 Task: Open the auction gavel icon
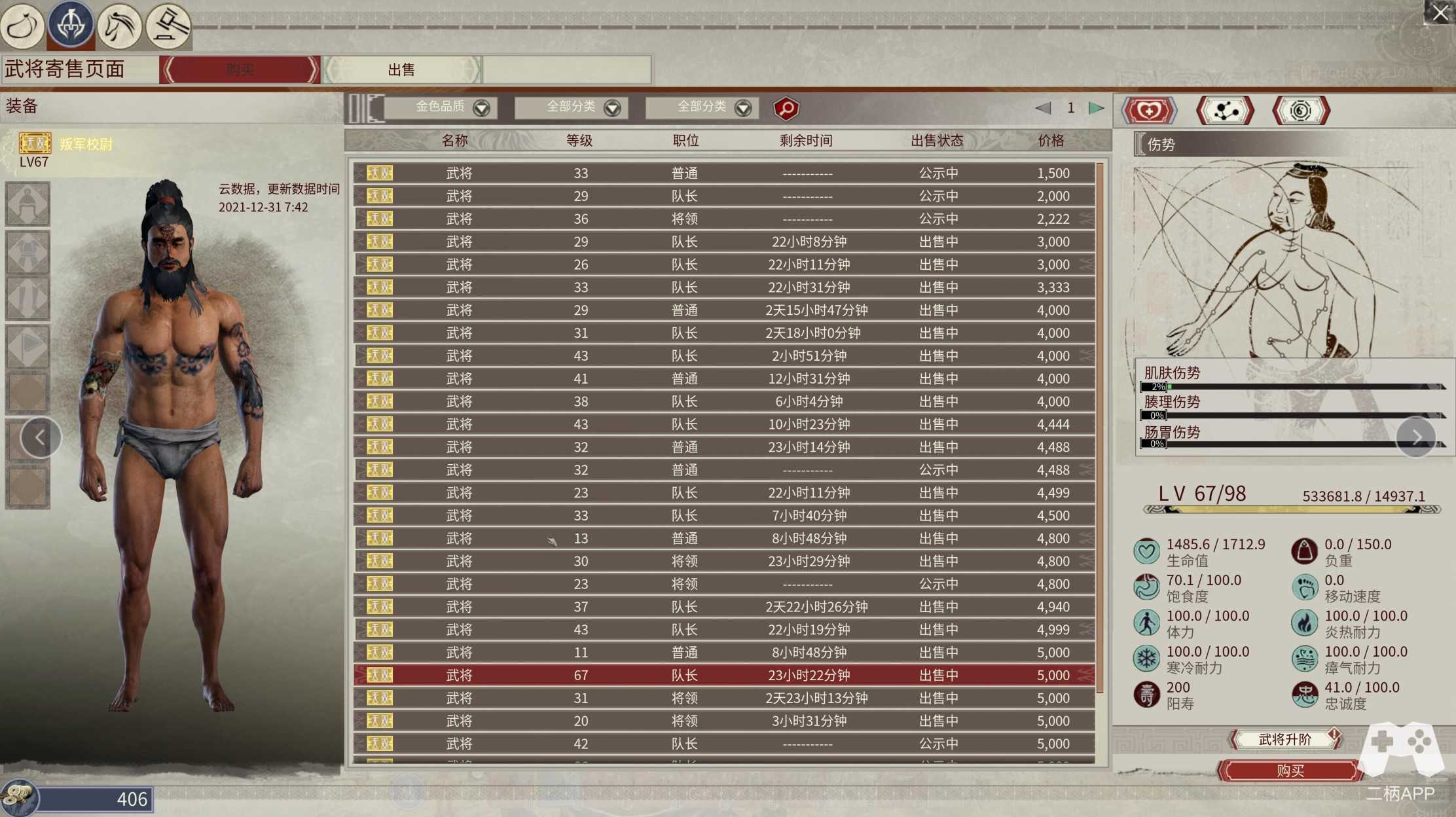tap(168, 26)
